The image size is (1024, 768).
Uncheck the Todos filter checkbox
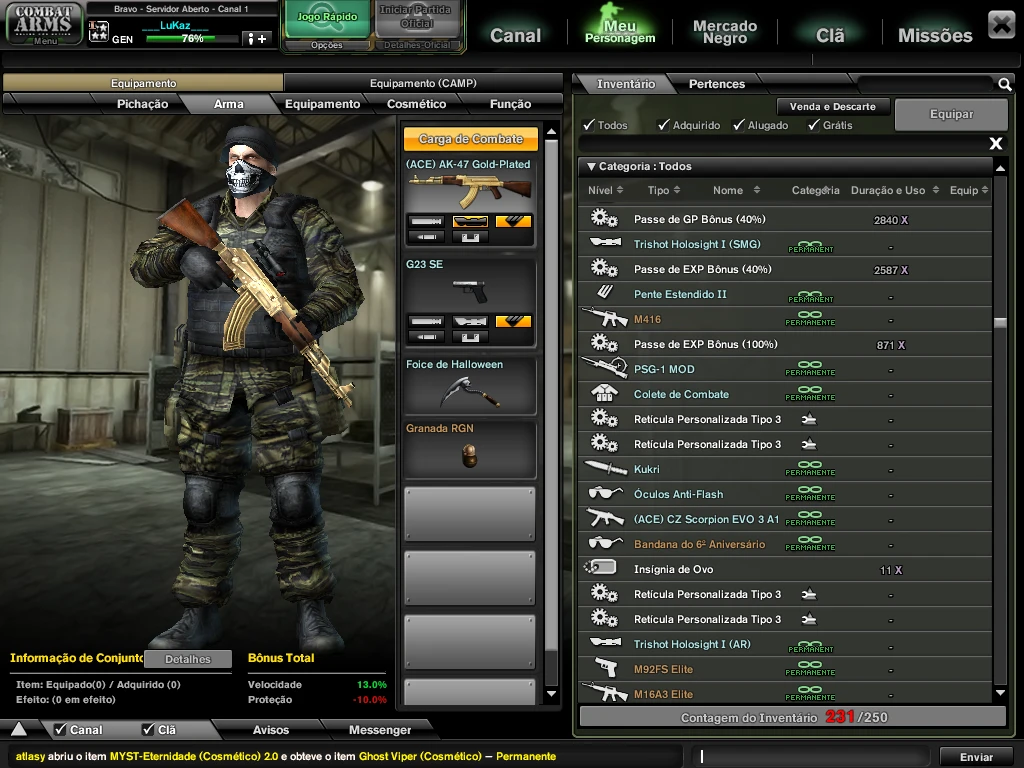[x=589, y=125]
